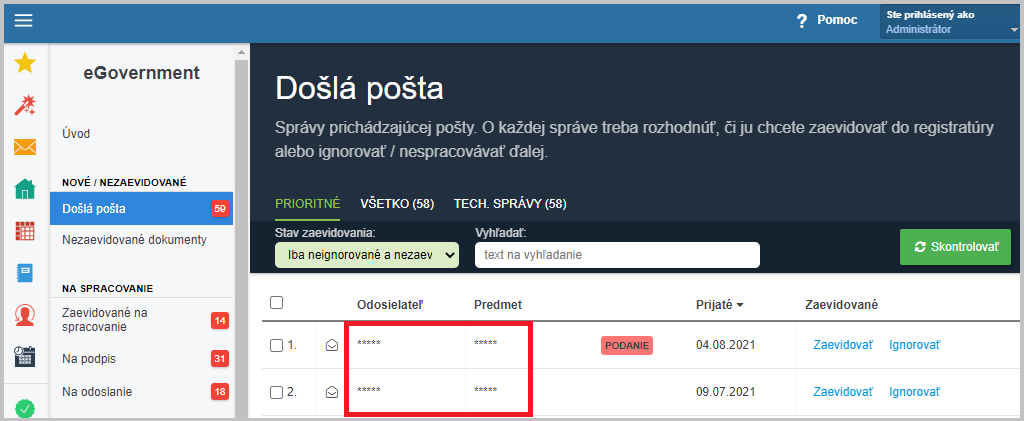
Task: Focus the text na vyhľadanie search field
Action: tap(617, 255)
